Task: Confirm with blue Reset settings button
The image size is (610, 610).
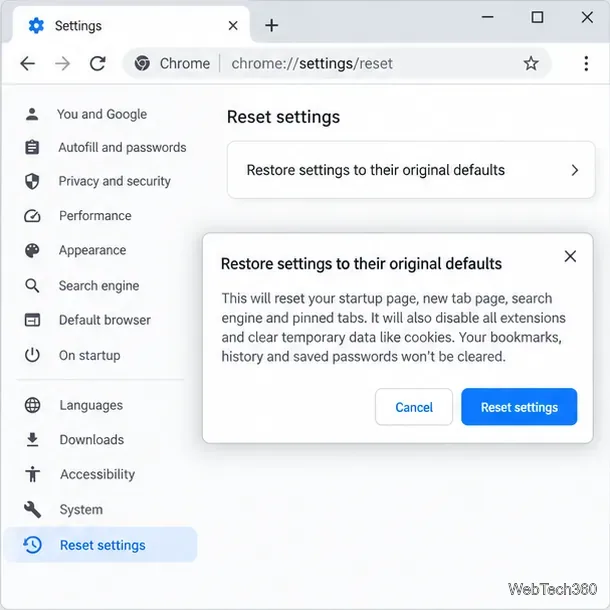Action: click(519, 407)
